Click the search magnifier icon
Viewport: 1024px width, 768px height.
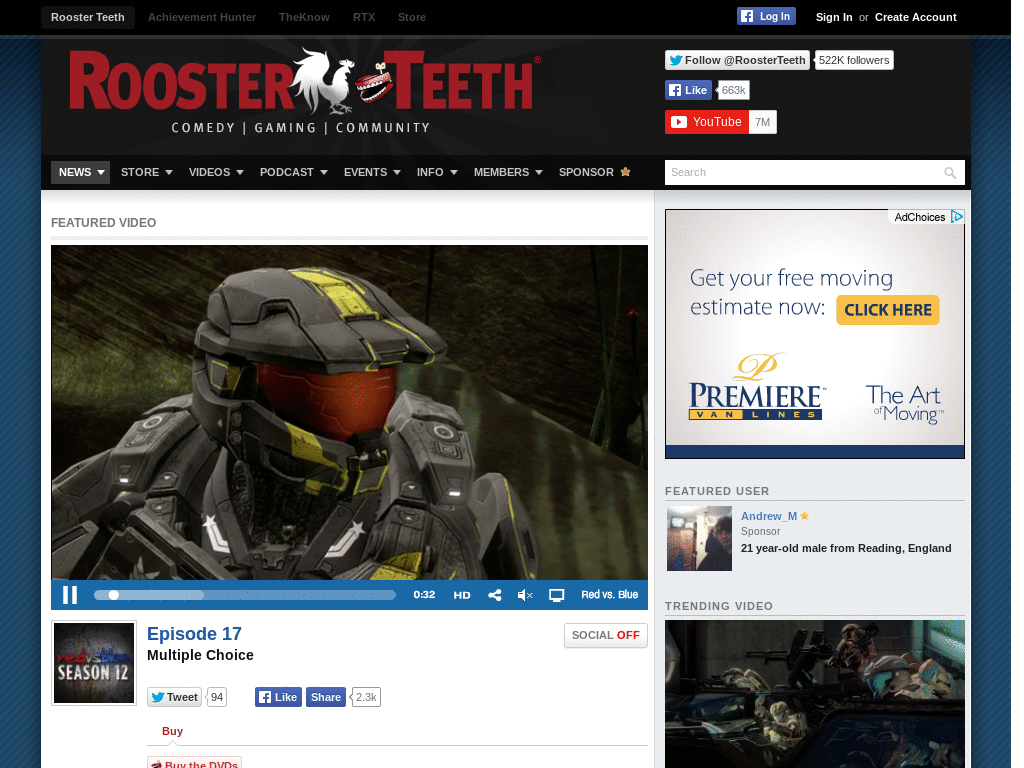click(x=950, y=172)
